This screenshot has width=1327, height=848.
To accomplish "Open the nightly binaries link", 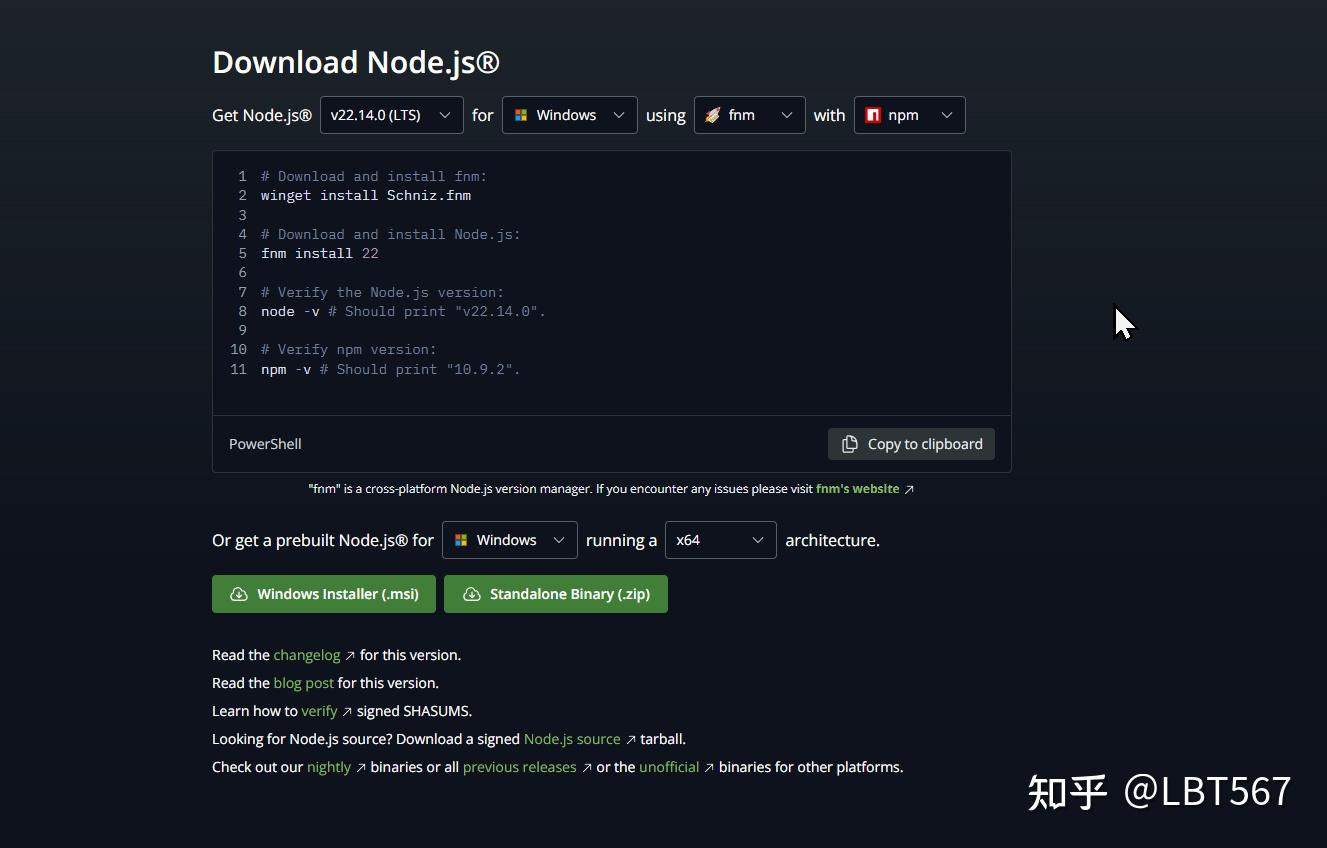I will (329, 767).
